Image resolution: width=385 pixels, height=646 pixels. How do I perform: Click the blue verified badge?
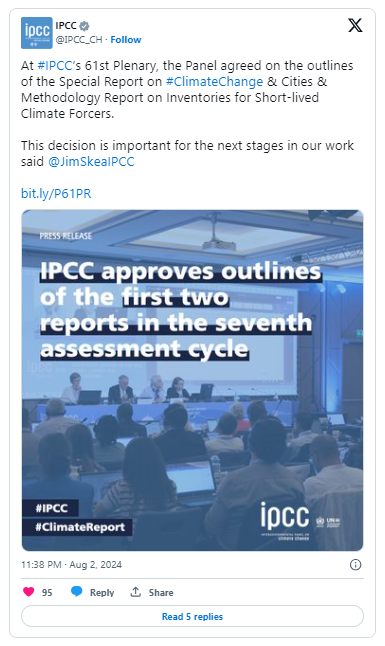coord(84,26)
